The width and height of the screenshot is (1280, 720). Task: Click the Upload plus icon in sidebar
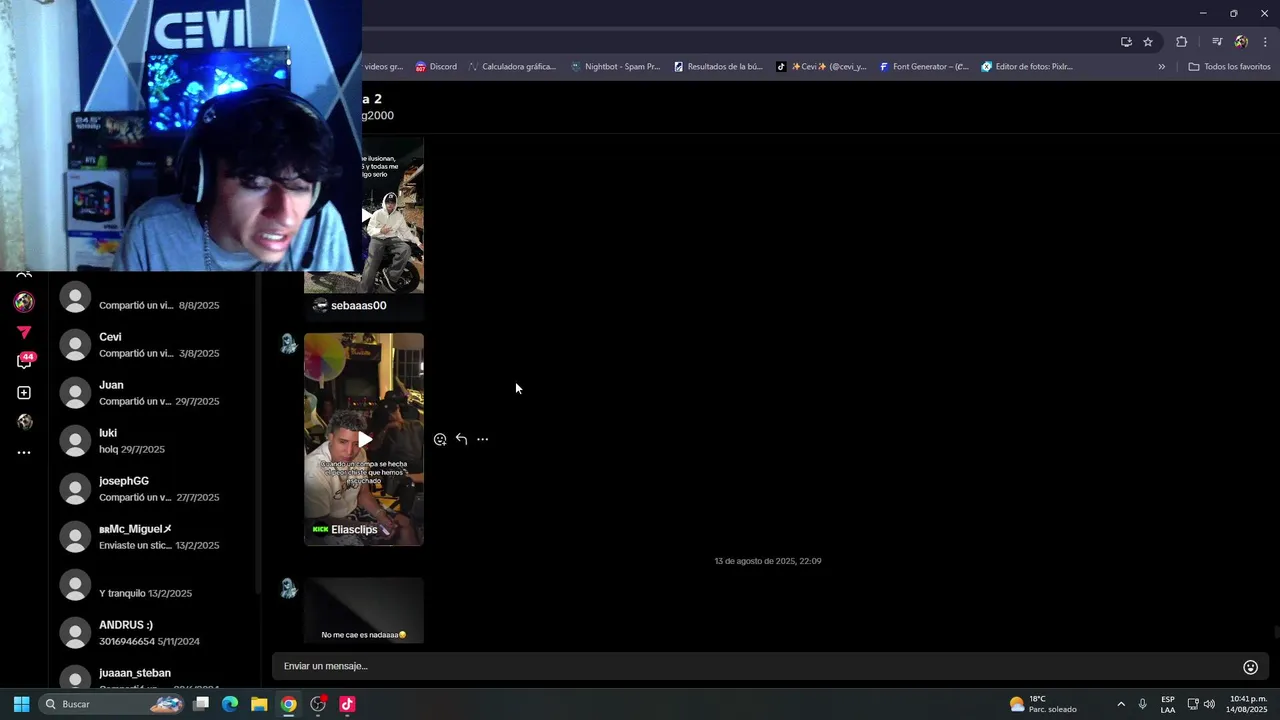(24, 393)
